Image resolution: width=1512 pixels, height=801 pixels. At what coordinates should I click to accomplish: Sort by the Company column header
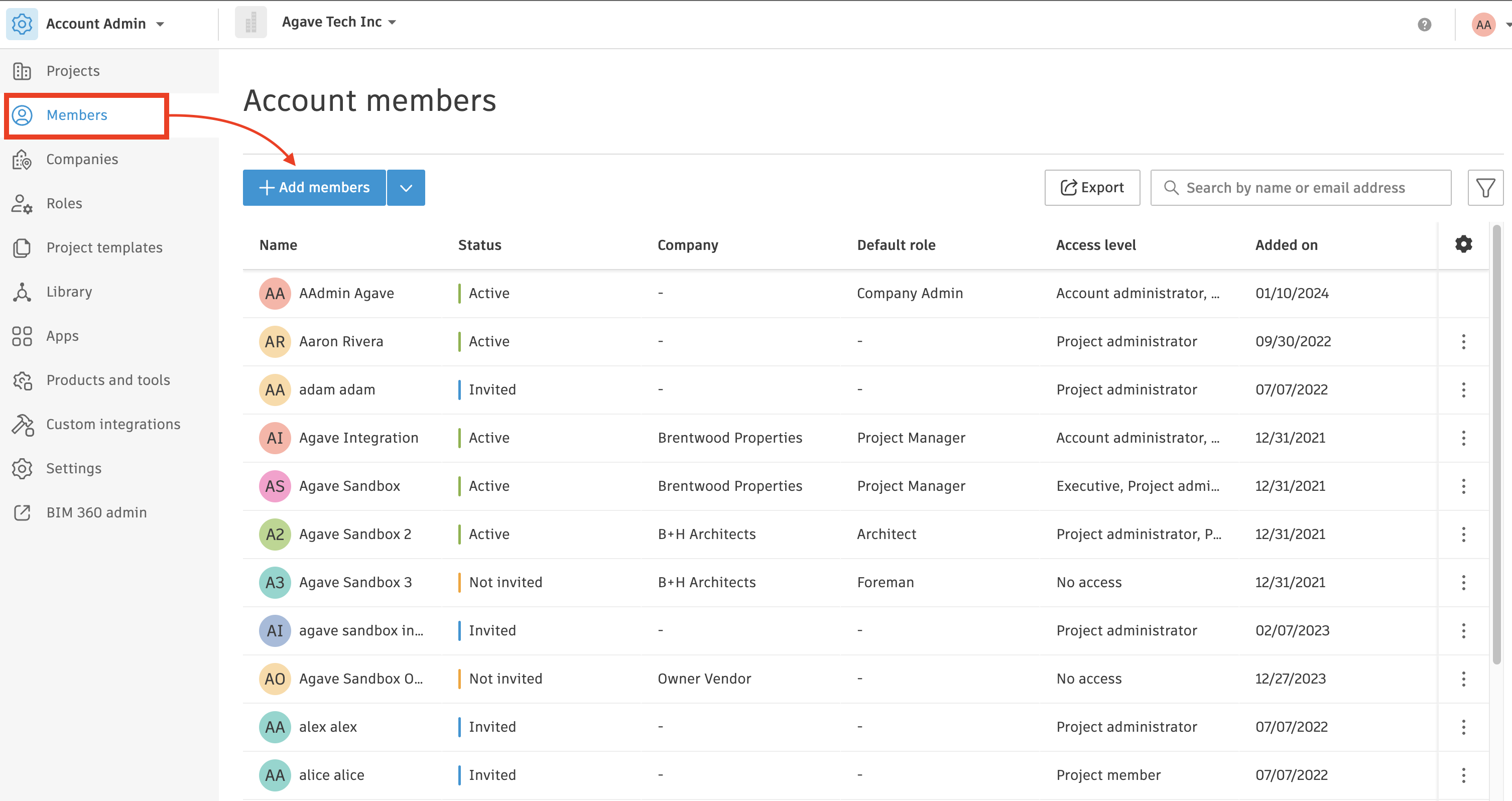(x=687, y=245)
